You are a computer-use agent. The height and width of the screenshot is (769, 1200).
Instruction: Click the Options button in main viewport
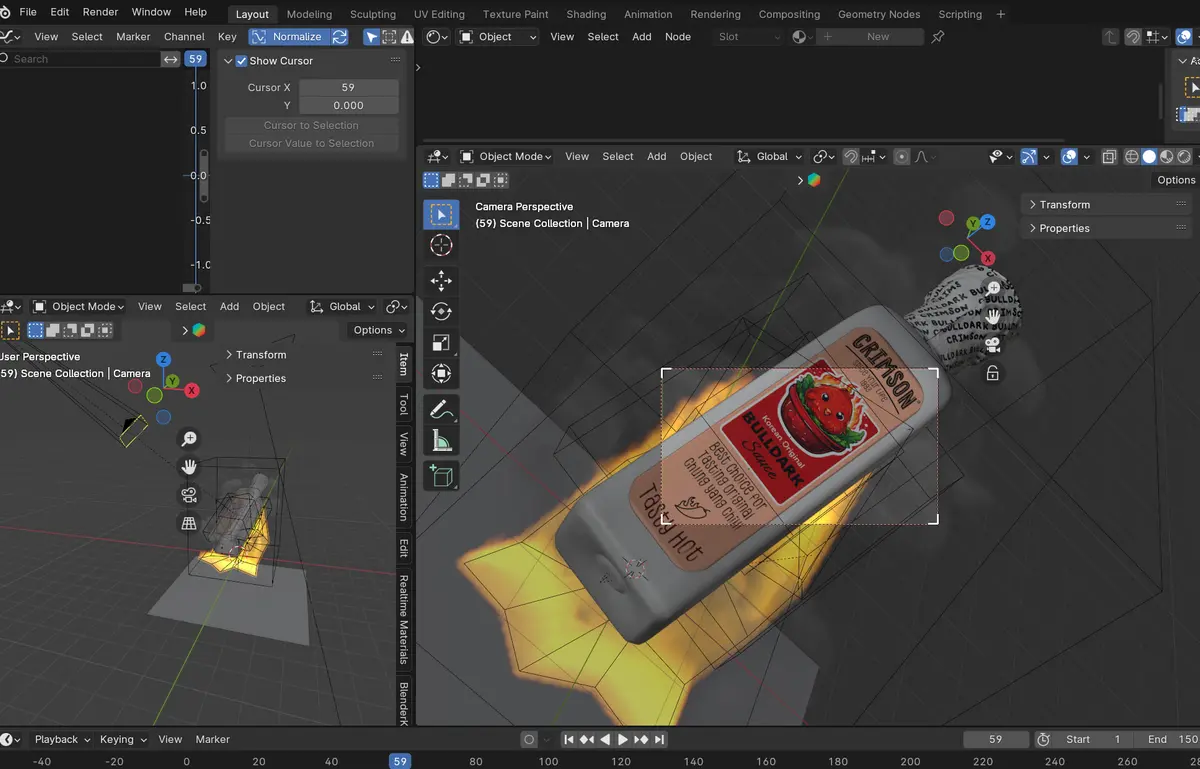pyautogui.click(x=1175, y=180)
